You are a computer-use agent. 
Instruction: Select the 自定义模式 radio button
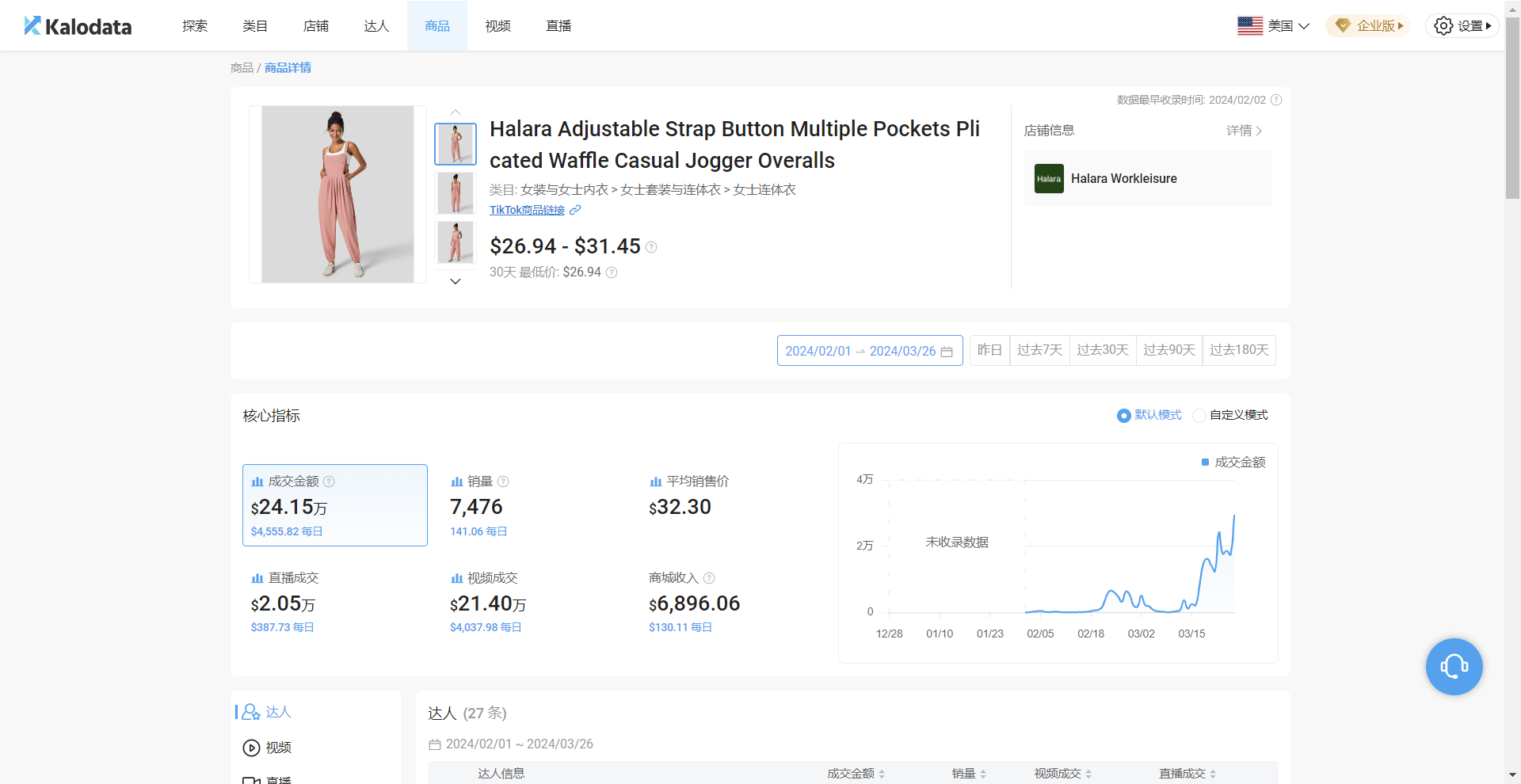point(1199,416)
